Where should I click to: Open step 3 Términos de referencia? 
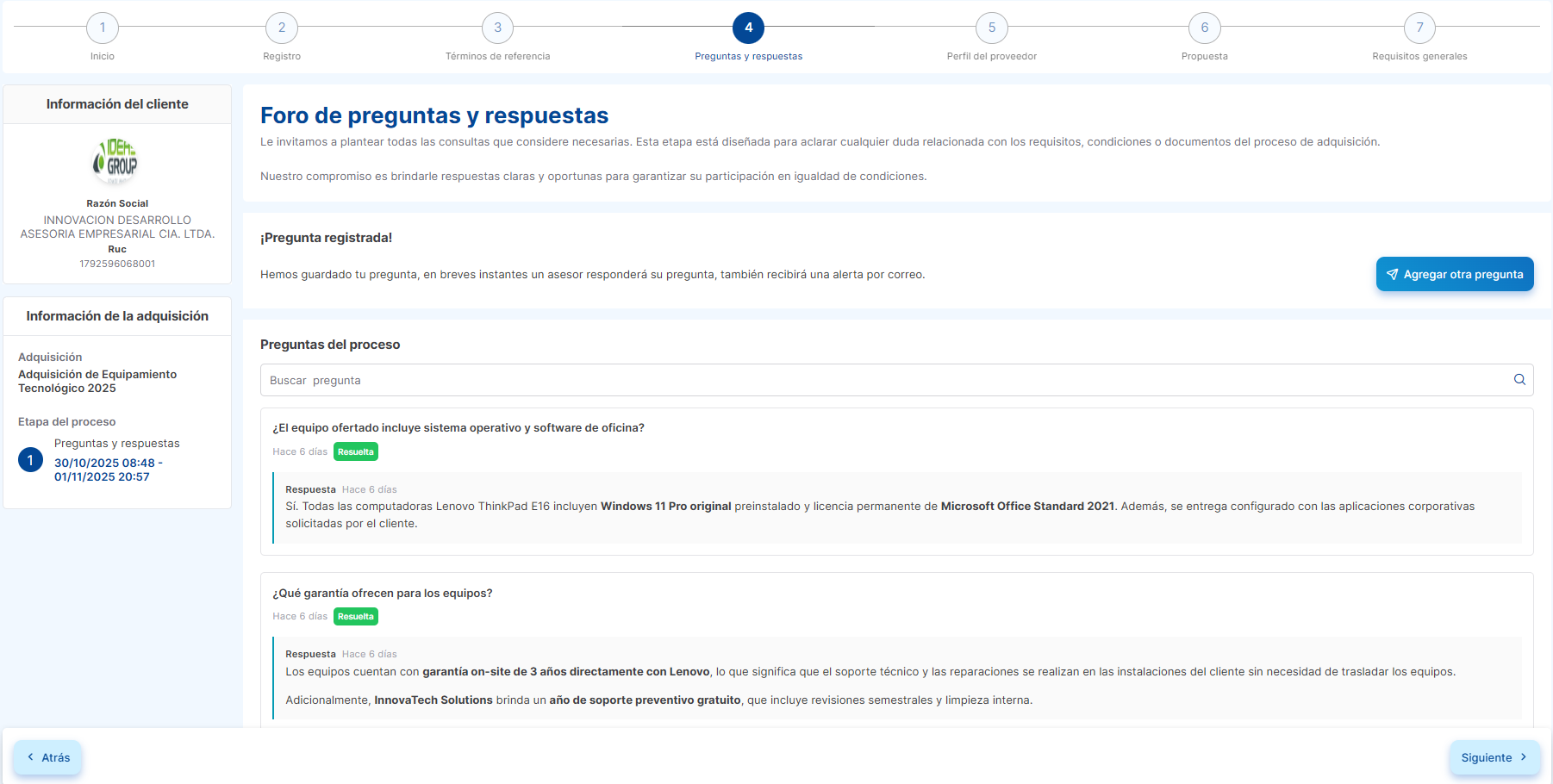click(497, 28)
